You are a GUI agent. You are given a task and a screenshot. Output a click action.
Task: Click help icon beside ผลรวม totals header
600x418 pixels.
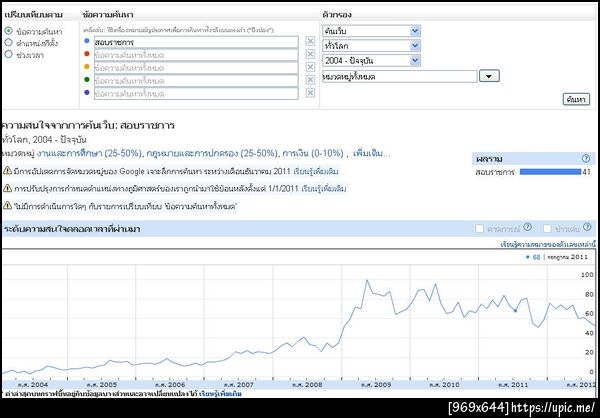click(585, 159)
